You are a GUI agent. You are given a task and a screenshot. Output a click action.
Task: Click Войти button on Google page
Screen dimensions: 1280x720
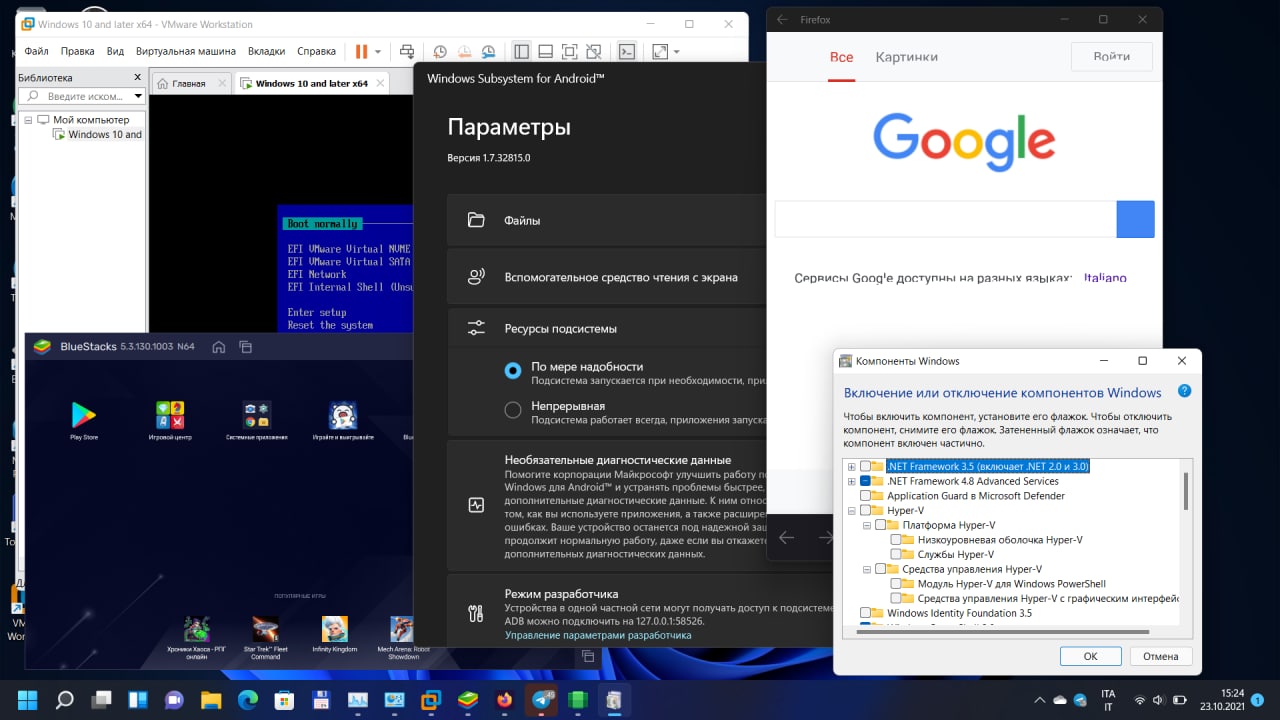[x=1111, y=57]
